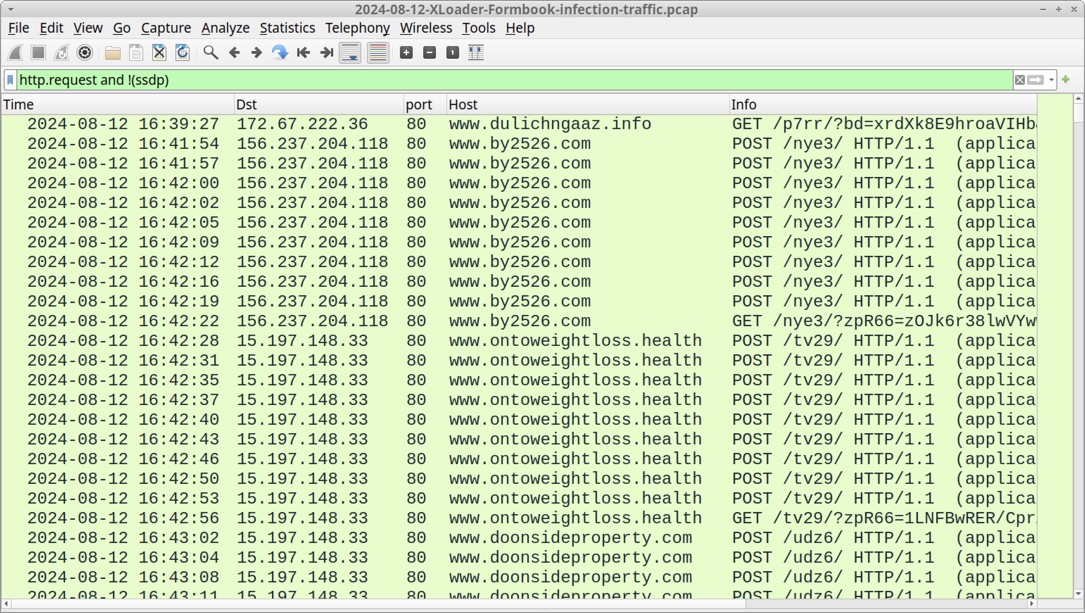Go forward in packet history

click(257, 53)
